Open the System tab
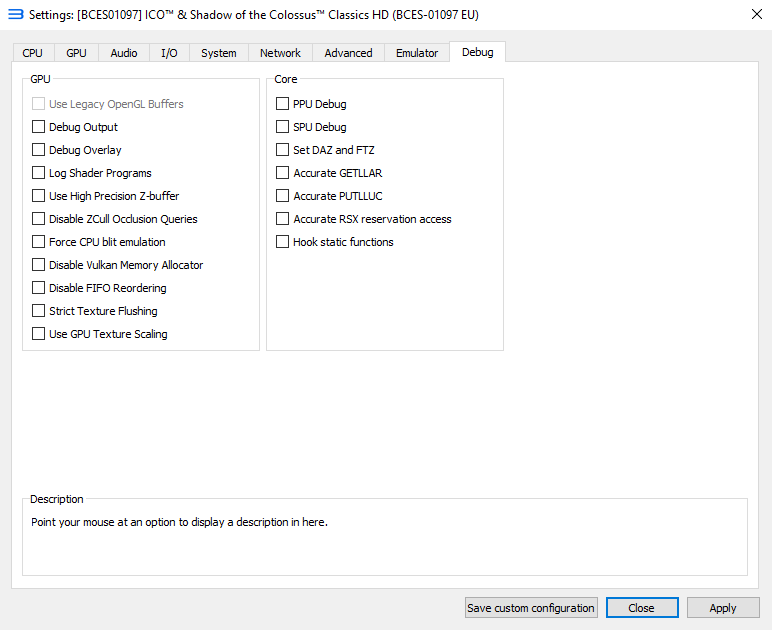Image resolution: width=772 pixels, height=630 pixels. click(x=219, y=53)
